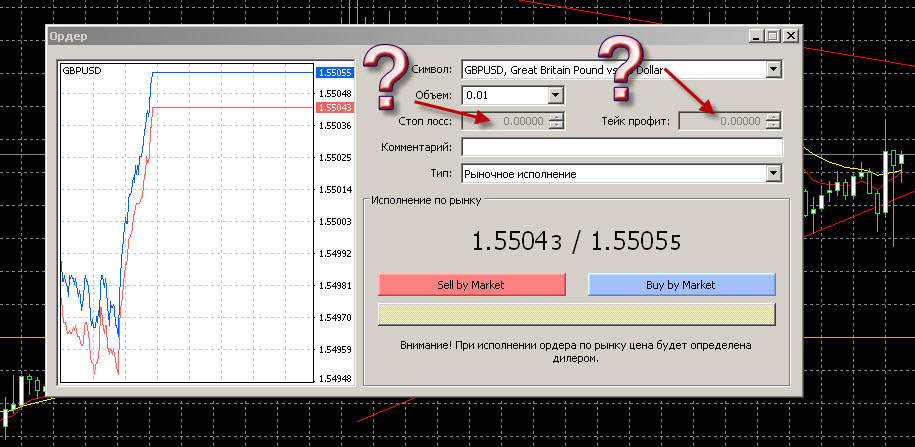Screen dimensions: 915x447
Task: Maximize the Ордер window
Action: tap(773, 36)
